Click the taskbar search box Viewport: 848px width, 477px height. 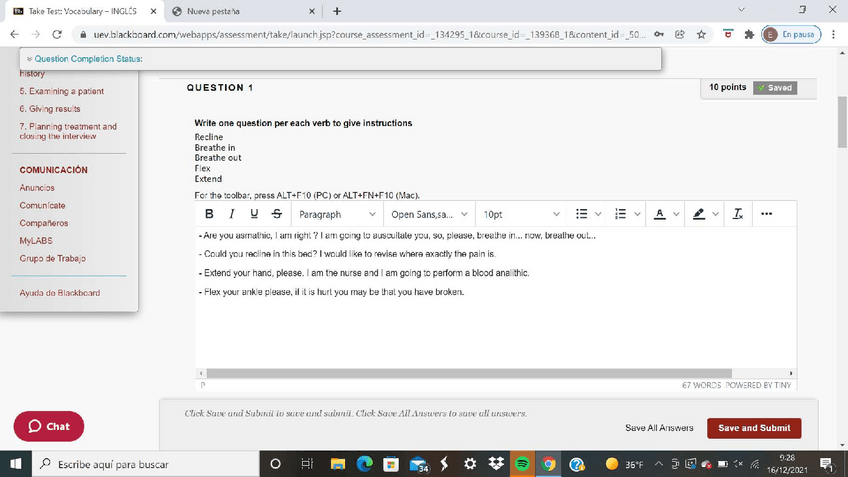coord(146,464)
